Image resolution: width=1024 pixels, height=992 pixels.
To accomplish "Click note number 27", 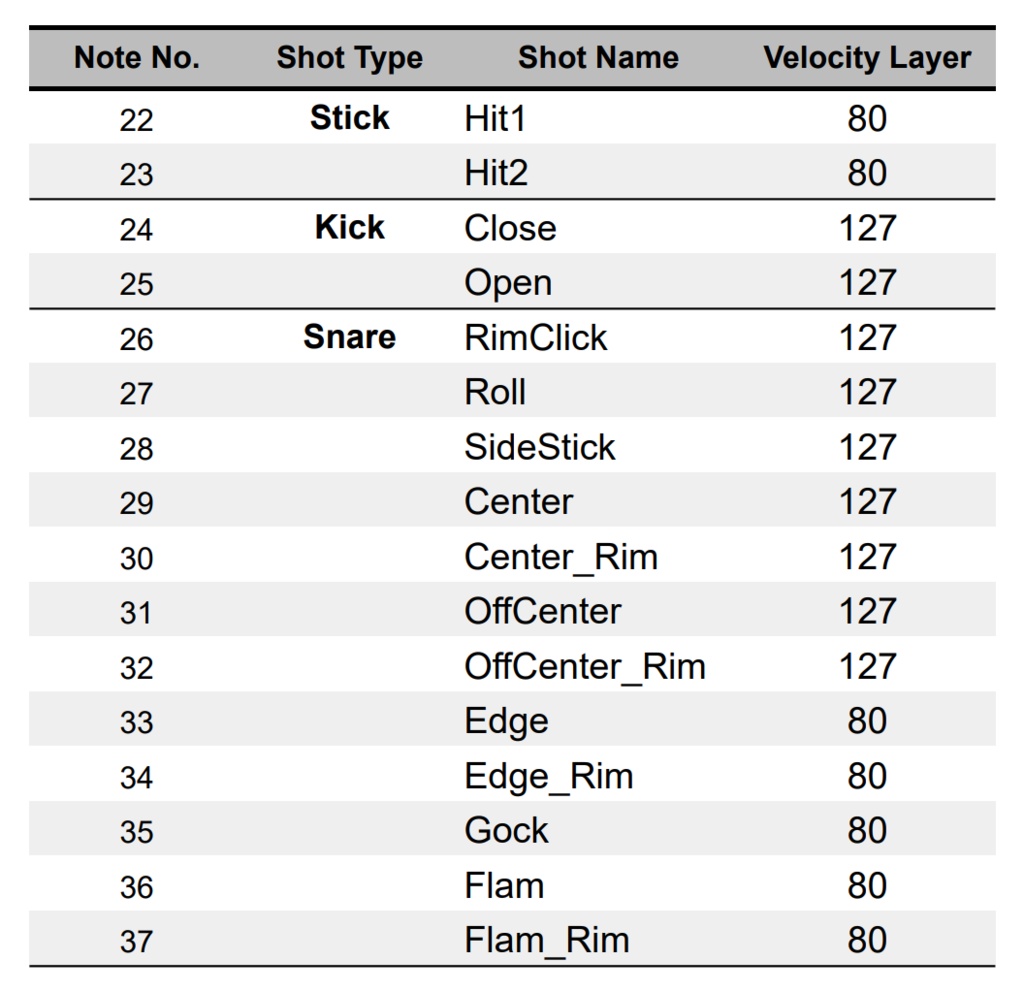I will [136, 393].
